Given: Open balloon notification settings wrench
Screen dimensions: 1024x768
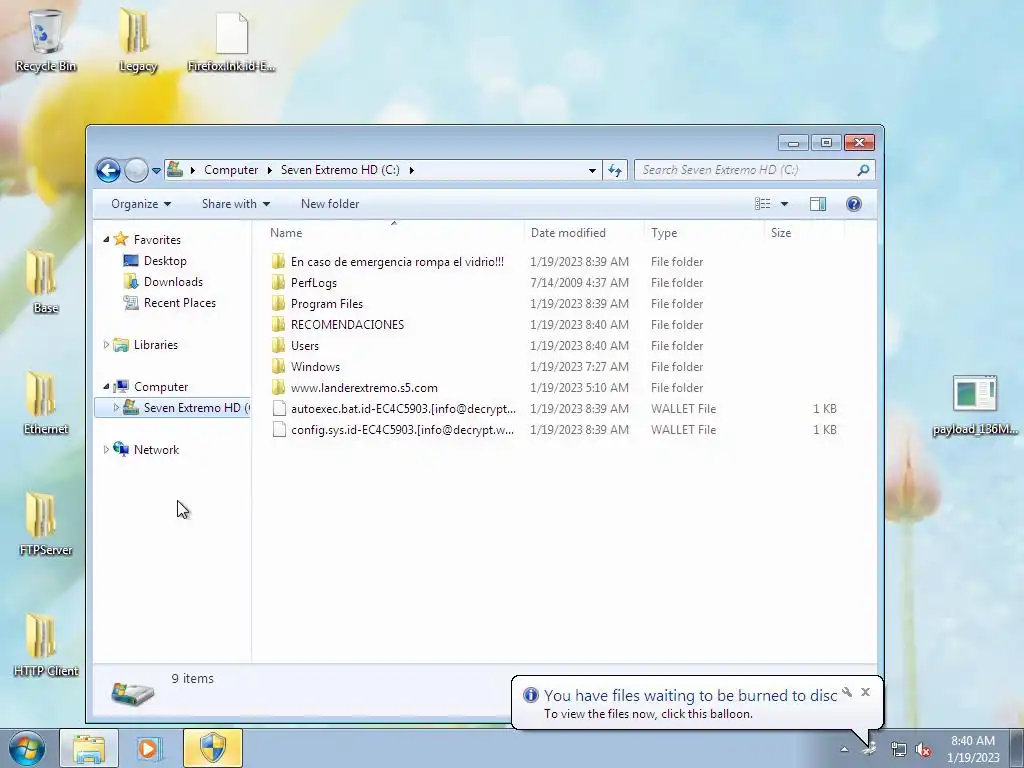Looking at the screenshot, I should (x=847, y=692).
